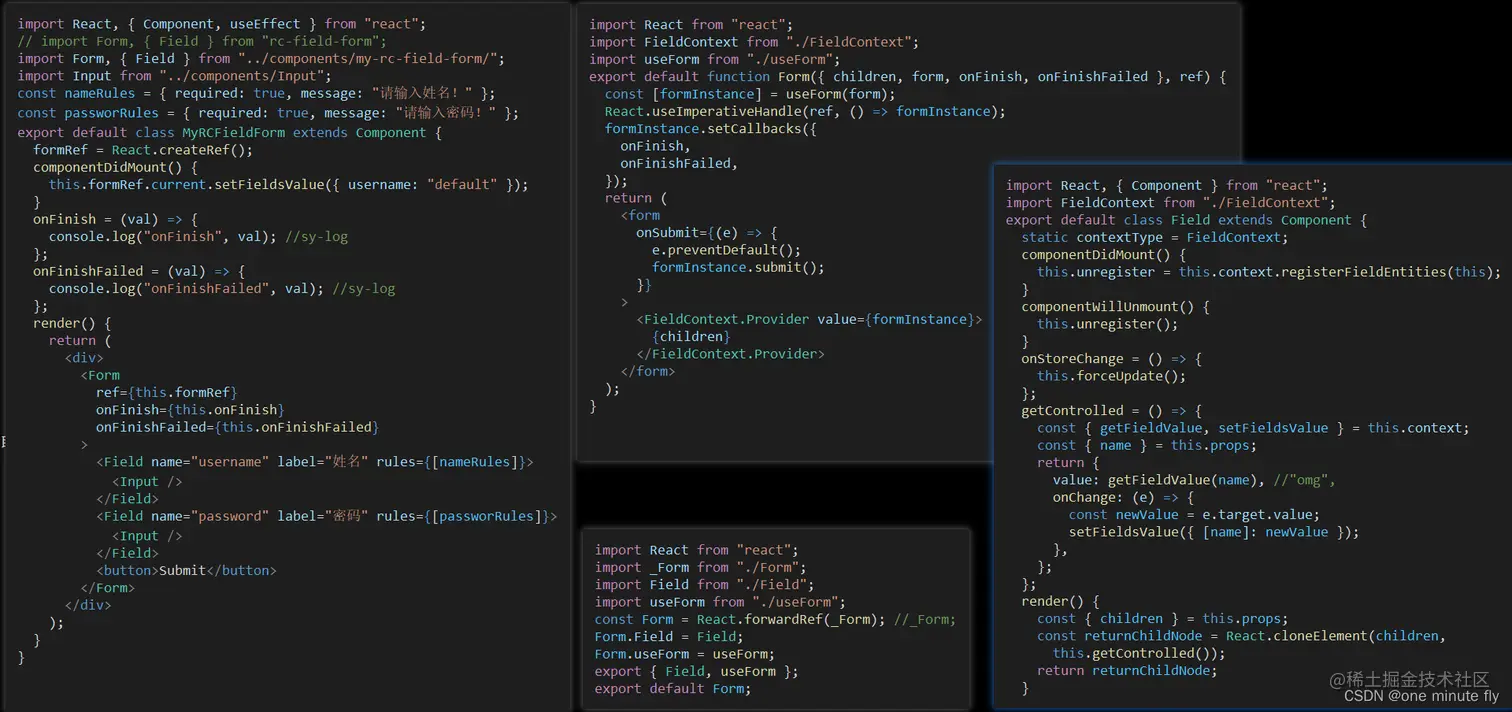This screenshot has height=712, width=1512.
Task: Click the onFinish={this.onFinish} attribute line
Action: pyautogui.click(x=190, y=410)
